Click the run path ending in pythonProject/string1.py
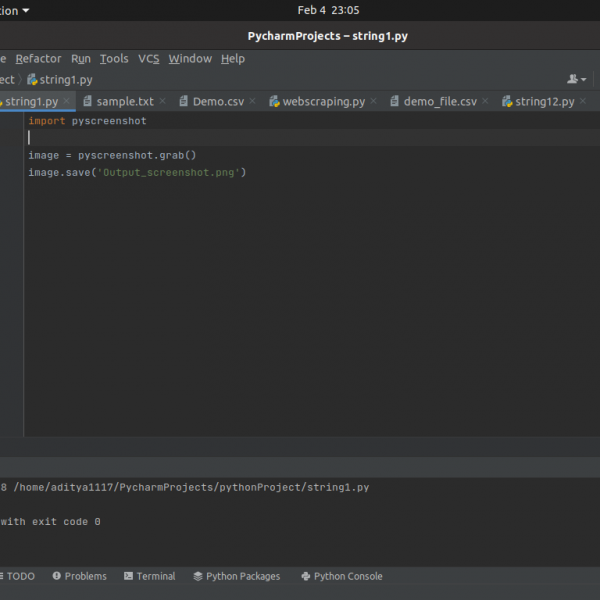Screen dimensions: 600x600 click(x=191, y=487)
